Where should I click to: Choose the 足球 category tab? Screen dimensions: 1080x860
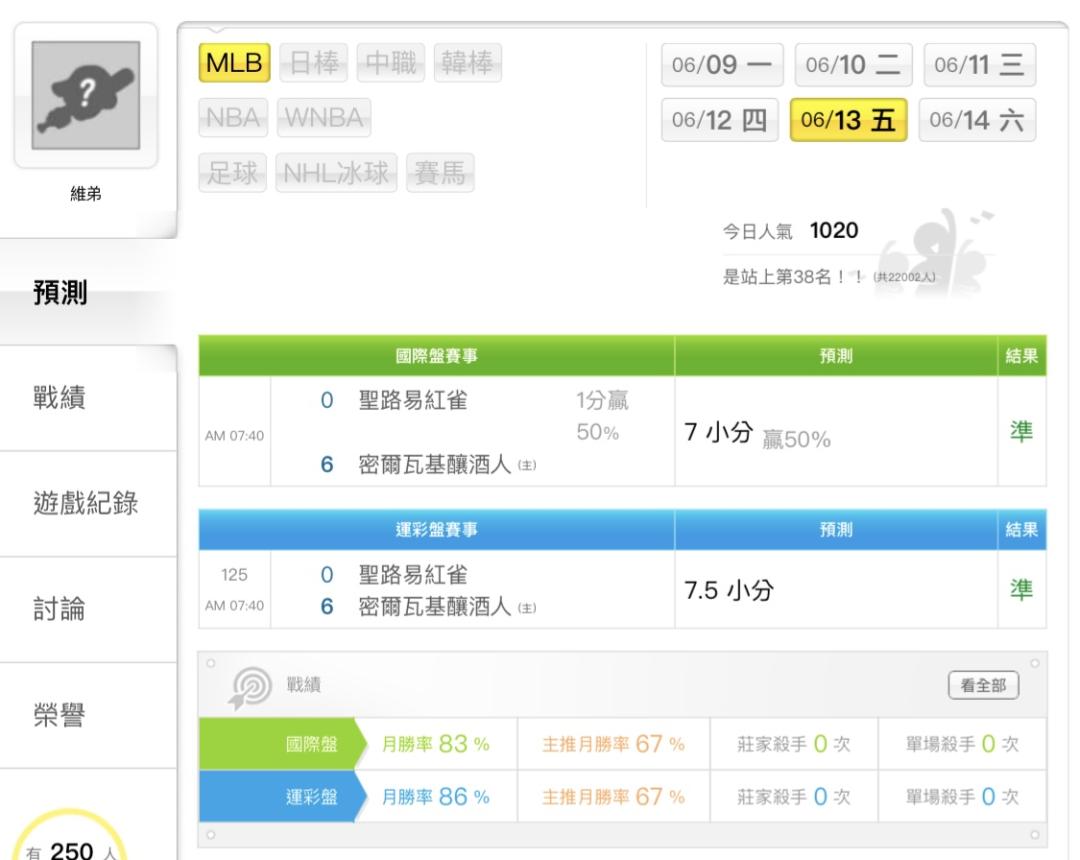pyautogui.click(x=232, y=172)
